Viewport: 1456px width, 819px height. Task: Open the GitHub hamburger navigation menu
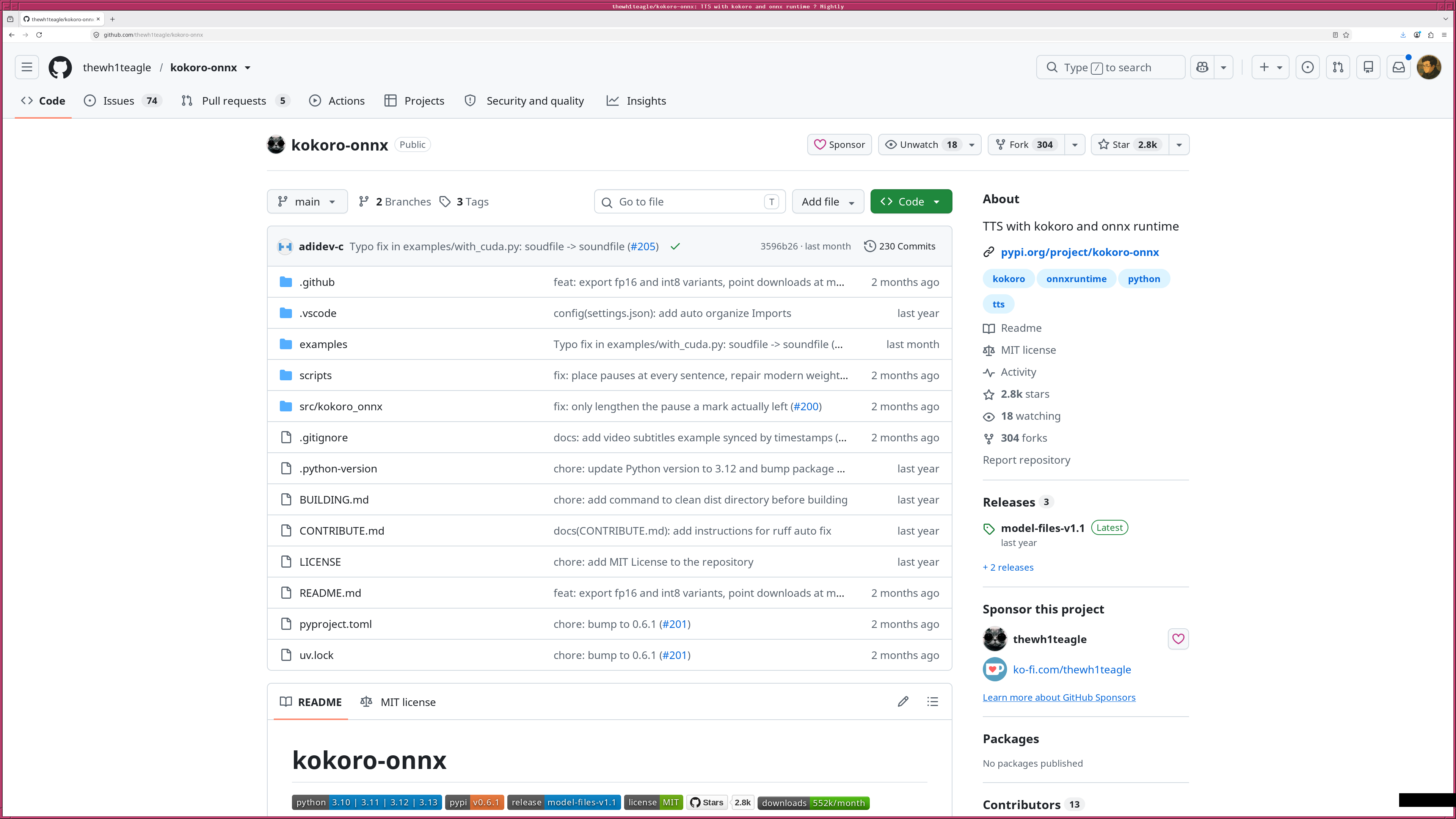[27, 67]
